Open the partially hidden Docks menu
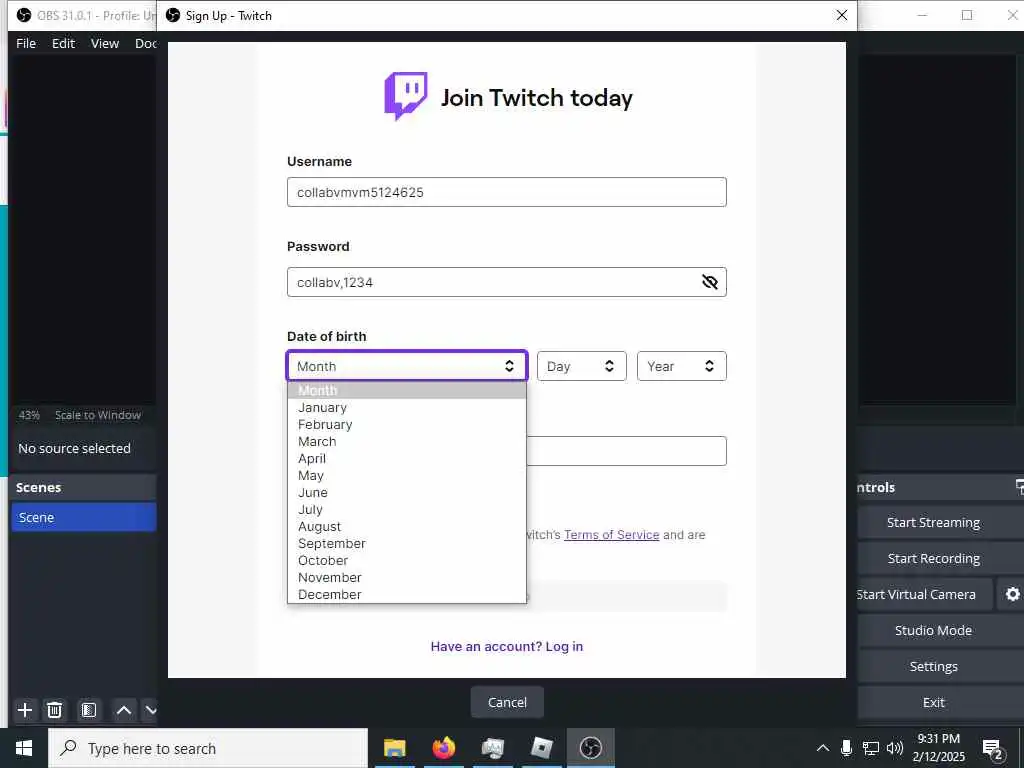This screenshot has height=768, width=1024. (145, 43)
